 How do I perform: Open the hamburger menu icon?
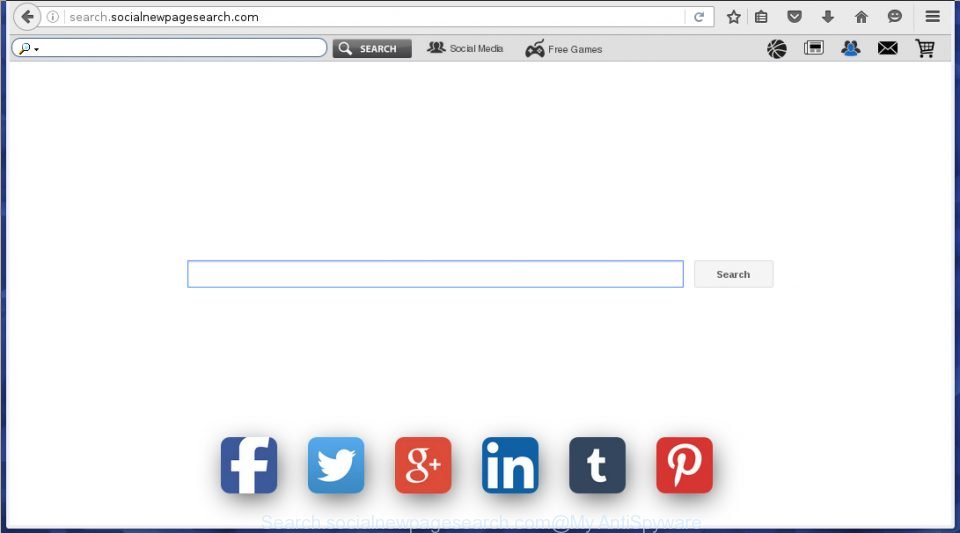[932, 17]
